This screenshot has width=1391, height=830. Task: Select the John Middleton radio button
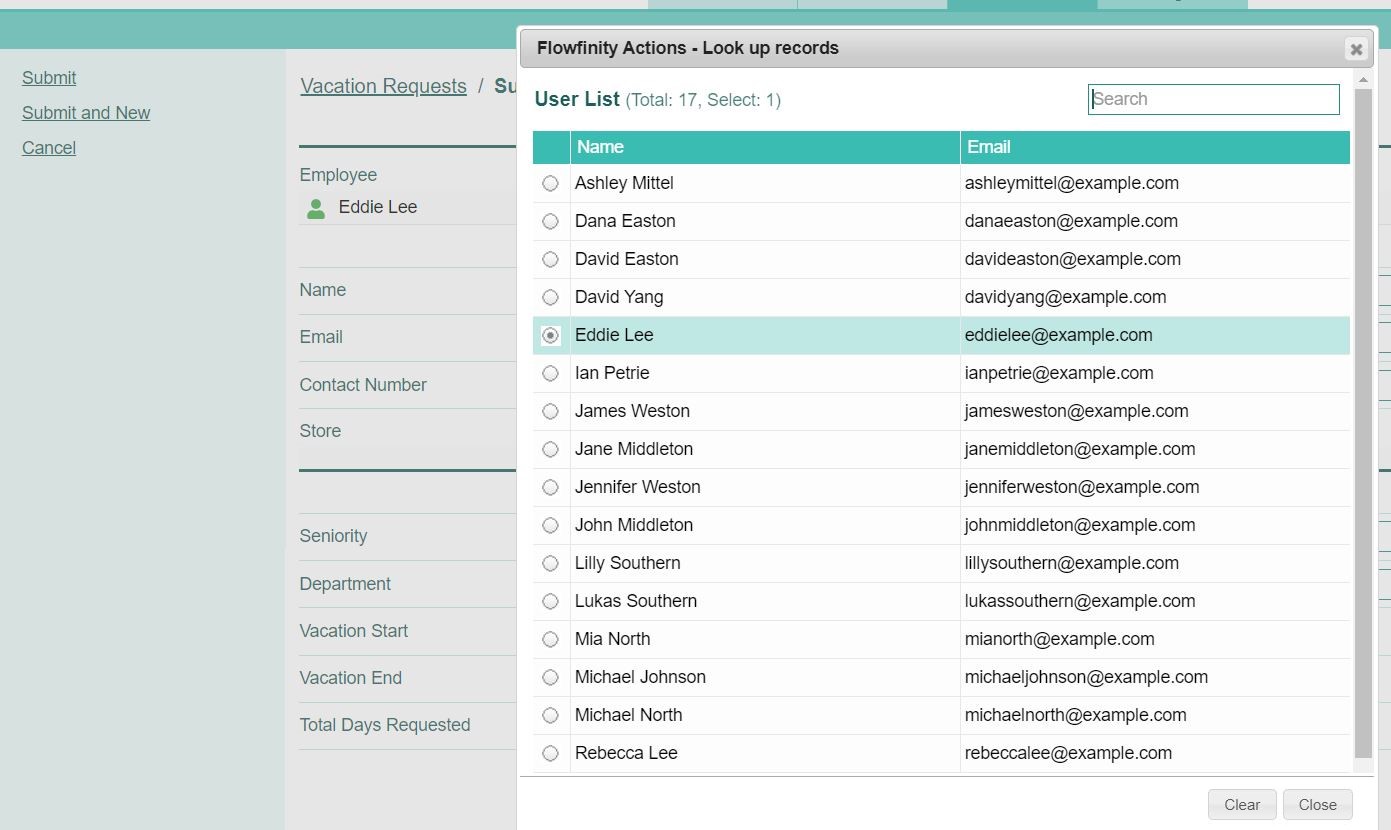pos(550,525)
